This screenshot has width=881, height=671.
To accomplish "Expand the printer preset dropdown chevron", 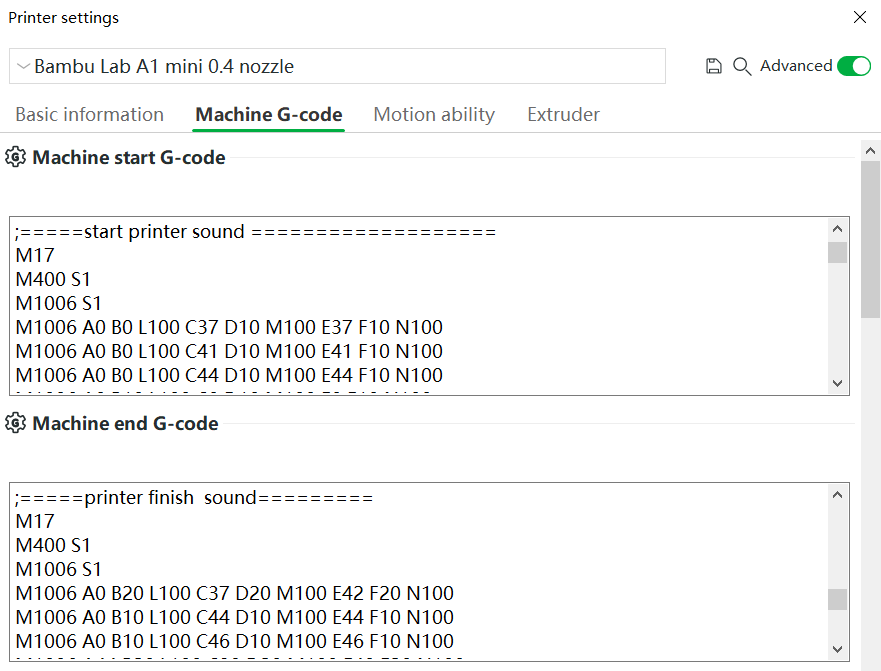I will 23,66.
